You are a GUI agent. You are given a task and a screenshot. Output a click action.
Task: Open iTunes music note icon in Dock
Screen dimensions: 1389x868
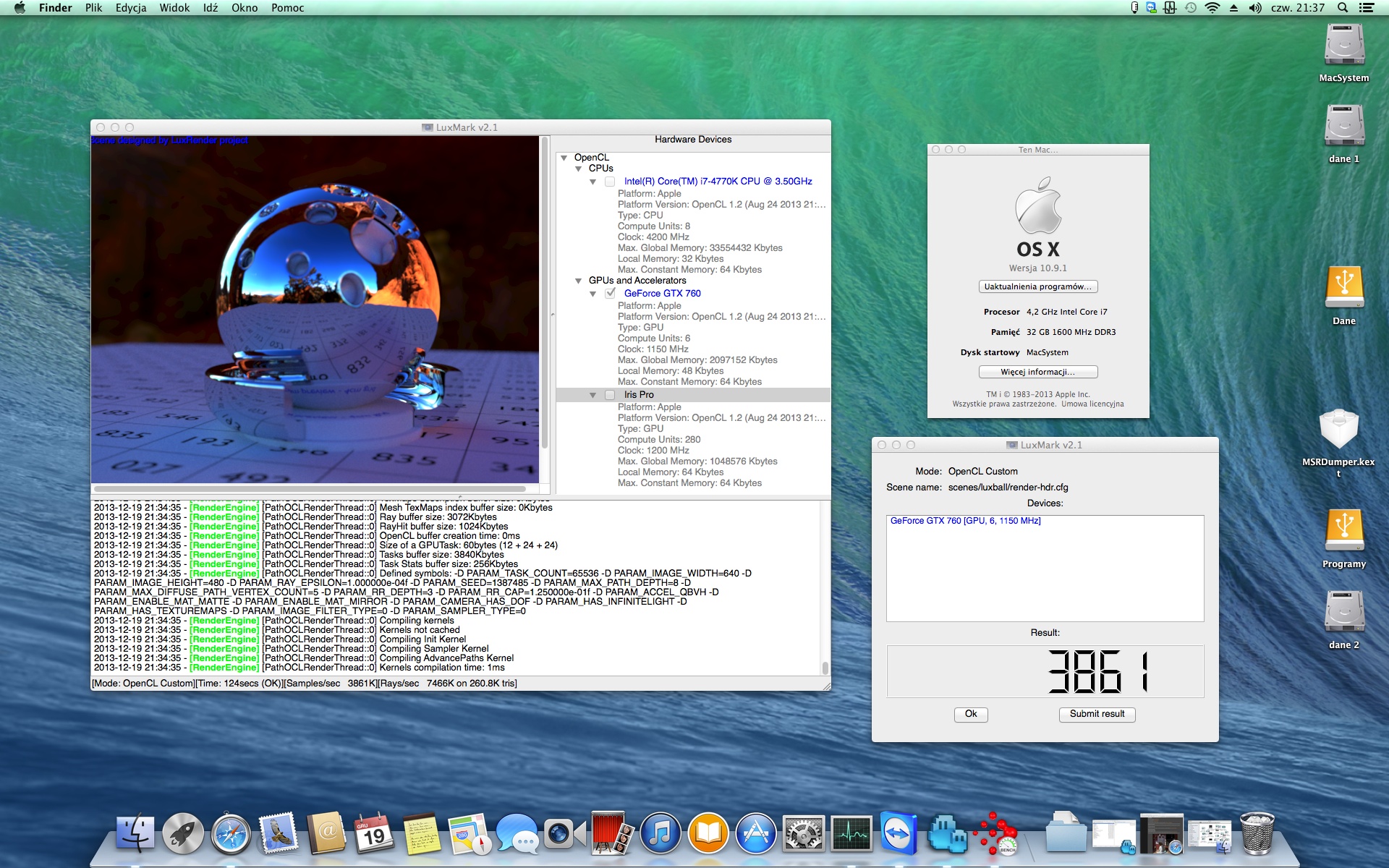(660, 834)
